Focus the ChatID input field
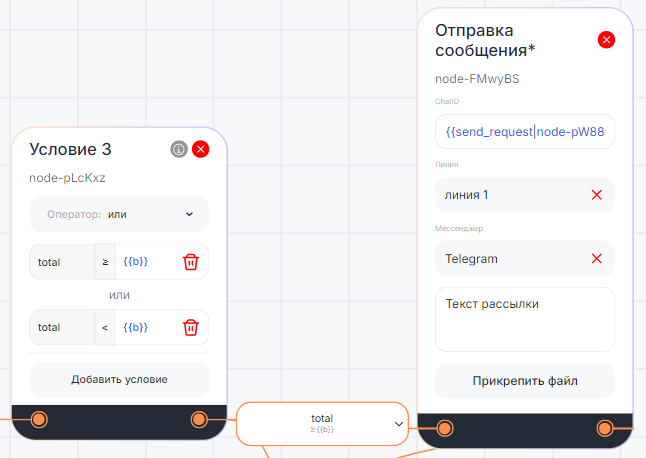The width and height of the screenshot is (646, 458). pos(525,131)
